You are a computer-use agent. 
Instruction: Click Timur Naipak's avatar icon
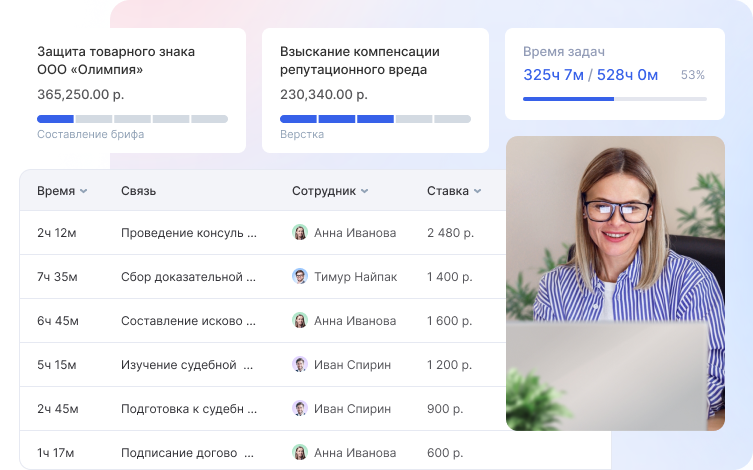300,277
